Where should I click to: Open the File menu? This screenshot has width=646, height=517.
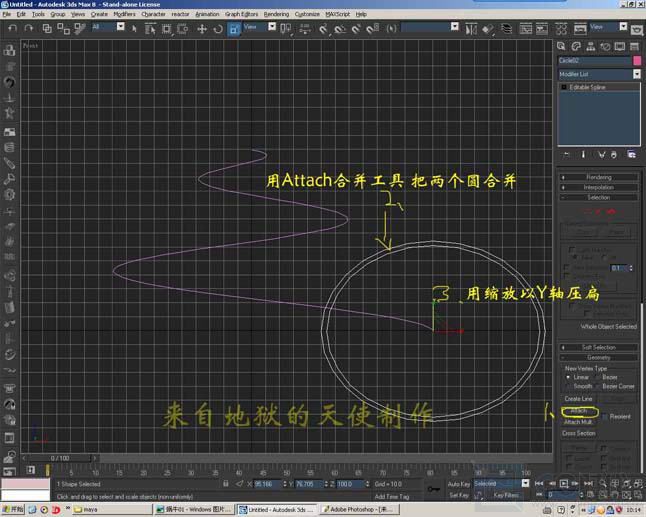tap(7, 14)
